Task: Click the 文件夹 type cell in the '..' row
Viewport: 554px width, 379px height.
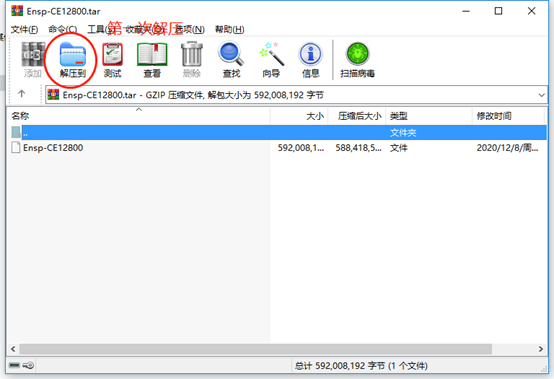Action: (403, 133)
